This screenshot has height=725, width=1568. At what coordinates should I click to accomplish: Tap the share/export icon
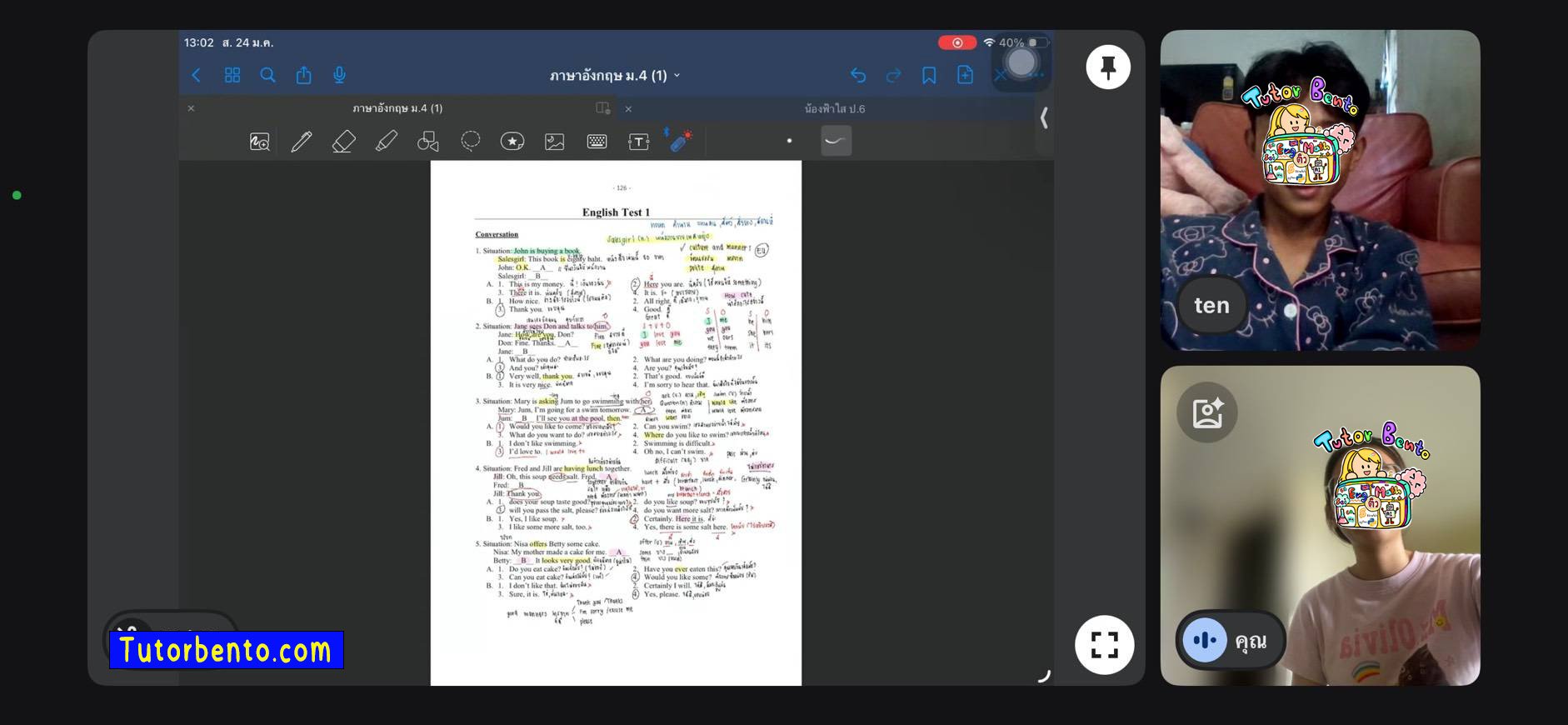coord(303,75)
